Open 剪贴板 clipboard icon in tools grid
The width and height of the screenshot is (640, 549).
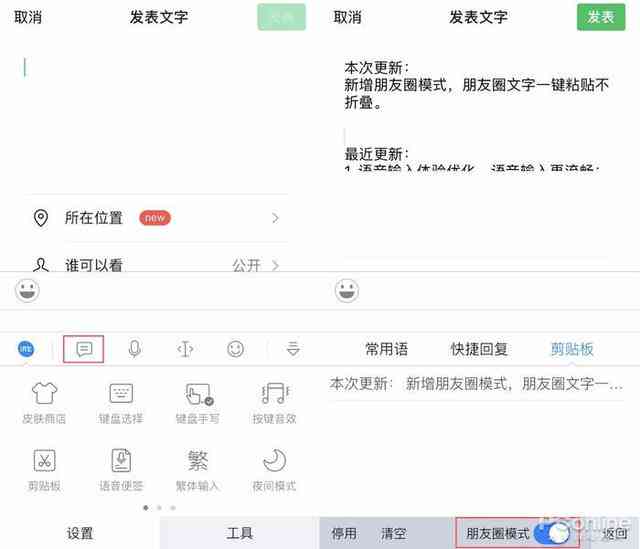point(44,469)
